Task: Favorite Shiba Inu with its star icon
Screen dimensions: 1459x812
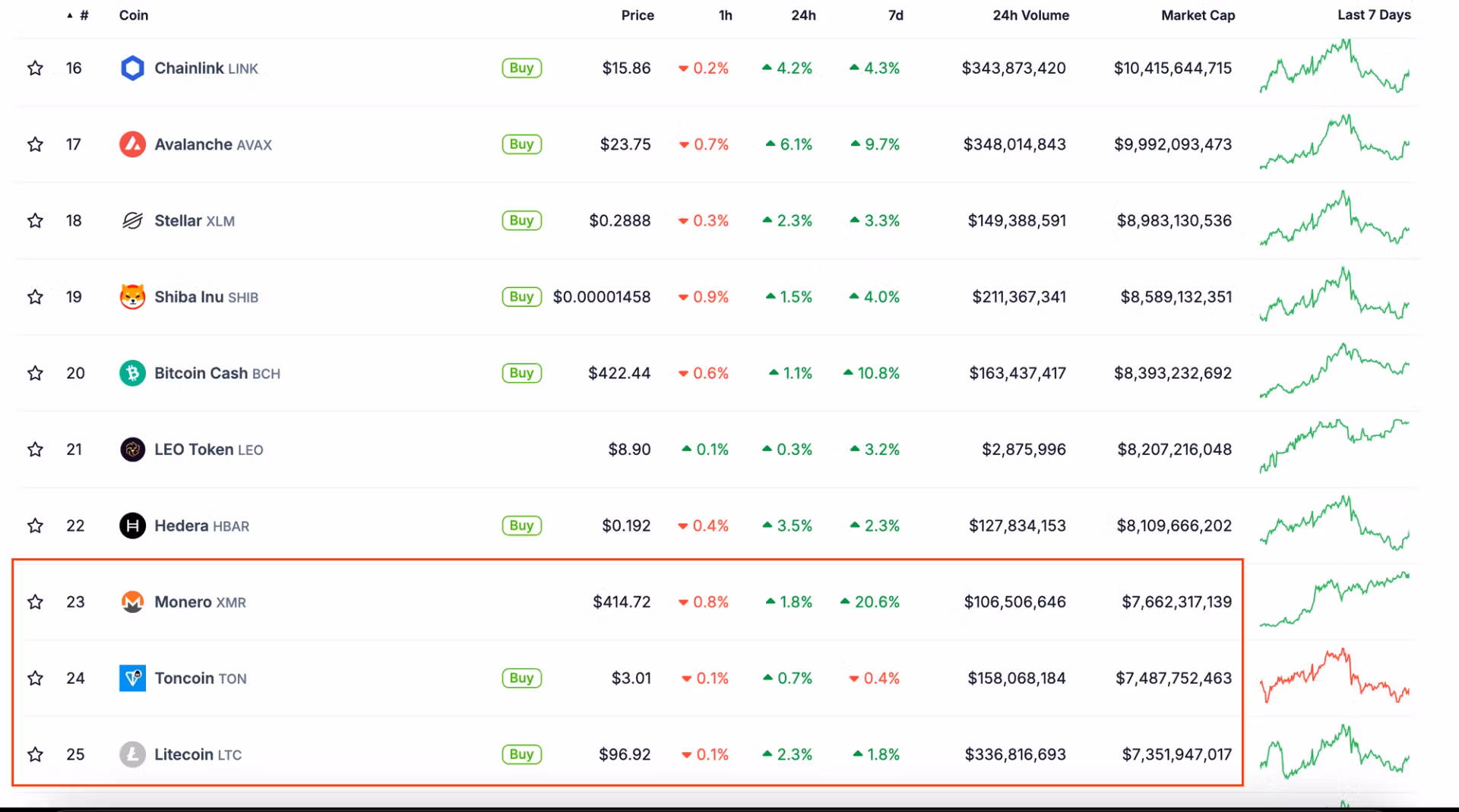Action: click(x=35, y=297)
